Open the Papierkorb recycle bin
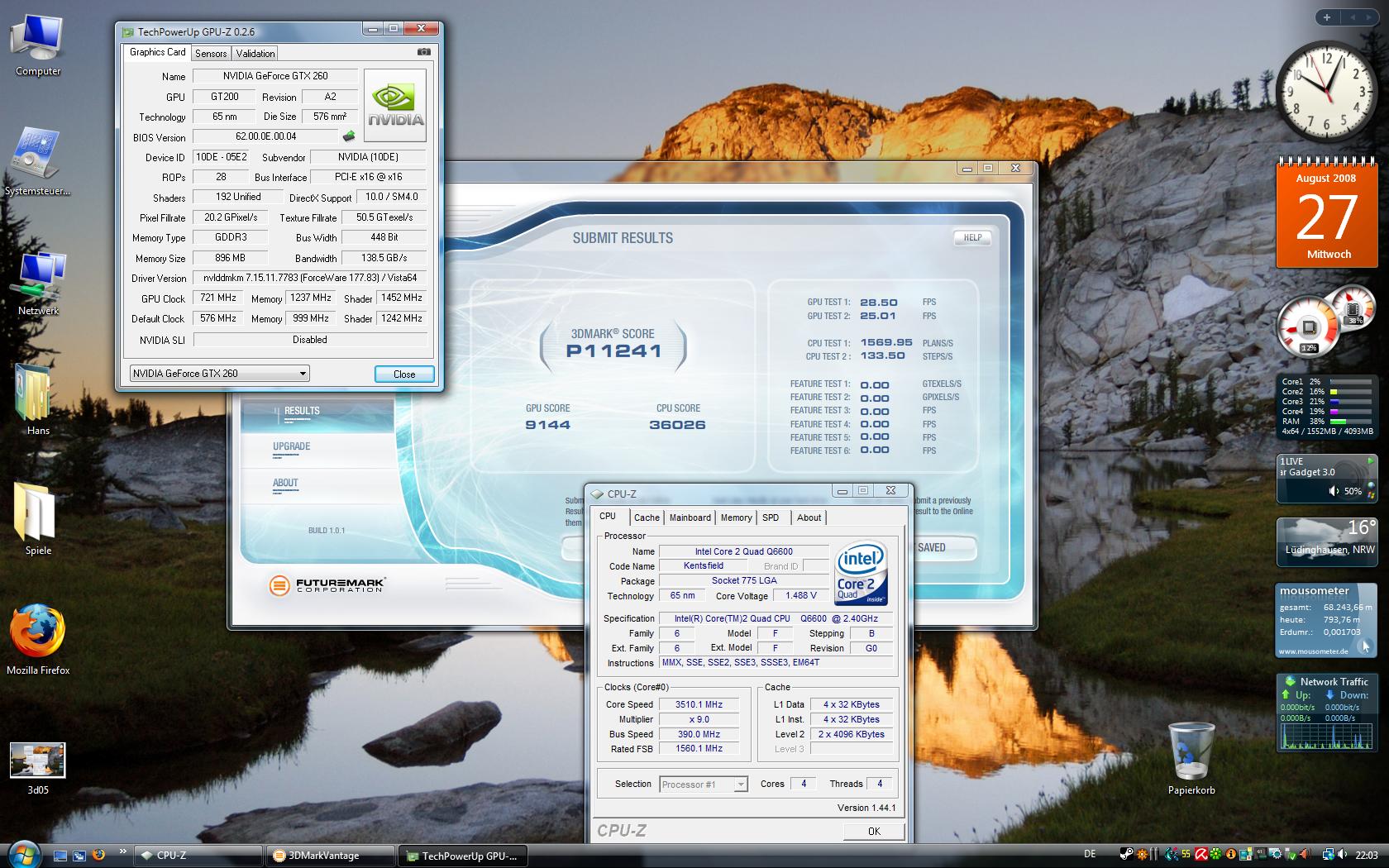This screenshot has height=868, width=1389. [x=1191, y=758]
